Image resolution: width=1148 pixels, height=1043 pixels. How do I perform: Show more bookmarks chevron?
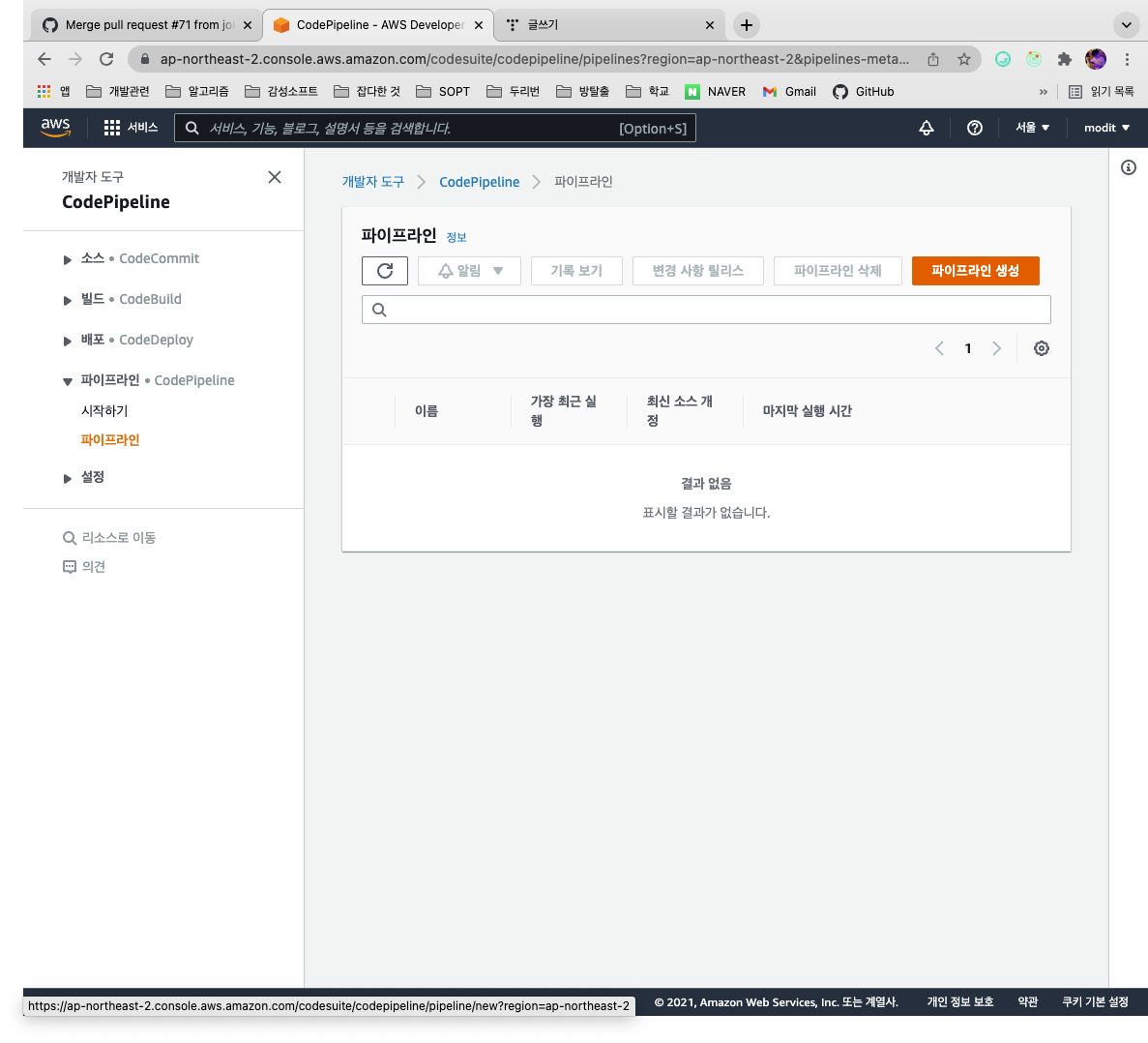tap(1043, 92)
